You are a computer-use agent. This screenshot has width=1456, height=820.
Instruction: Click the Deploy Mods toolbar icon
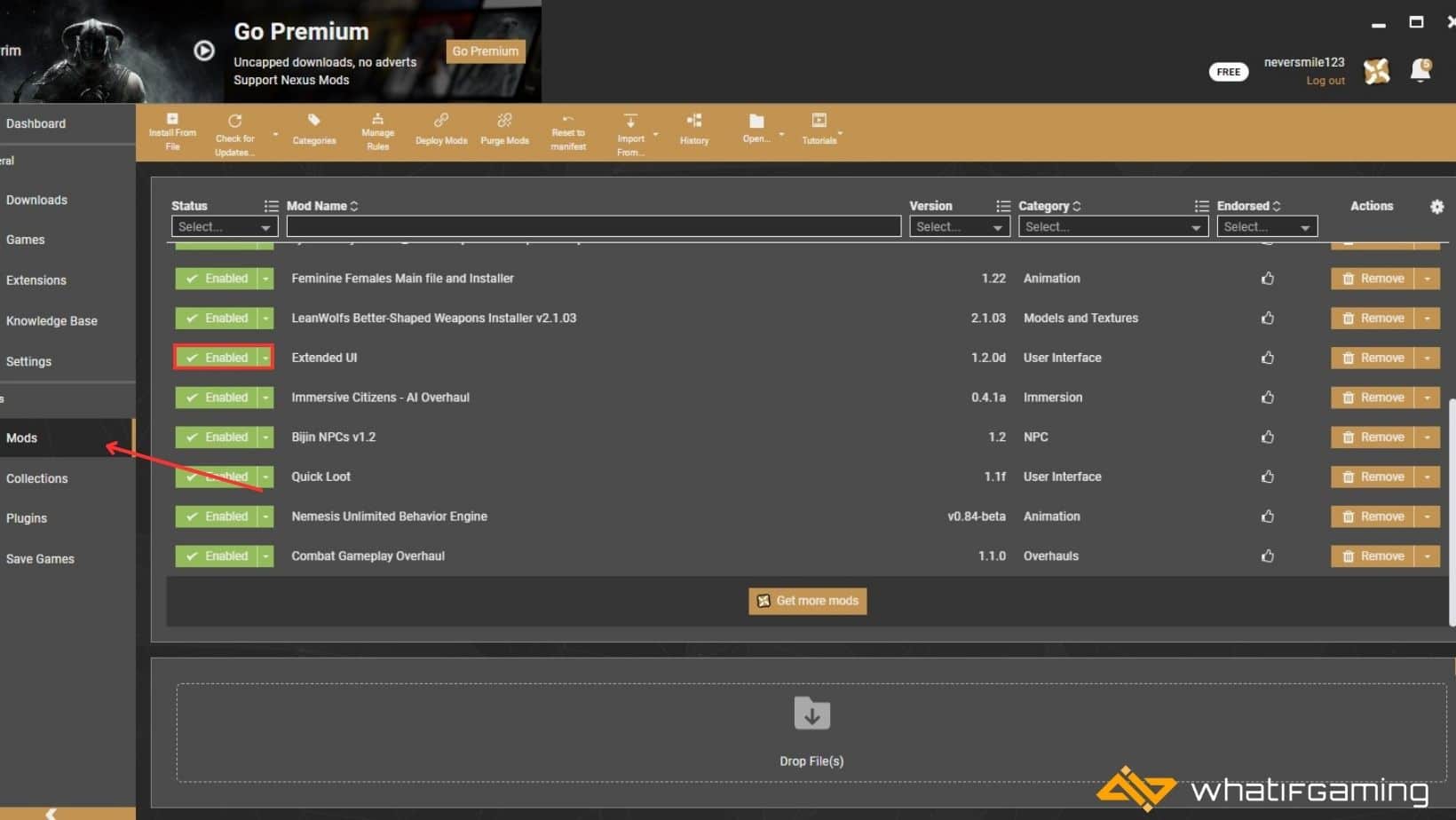coord(440,130)
